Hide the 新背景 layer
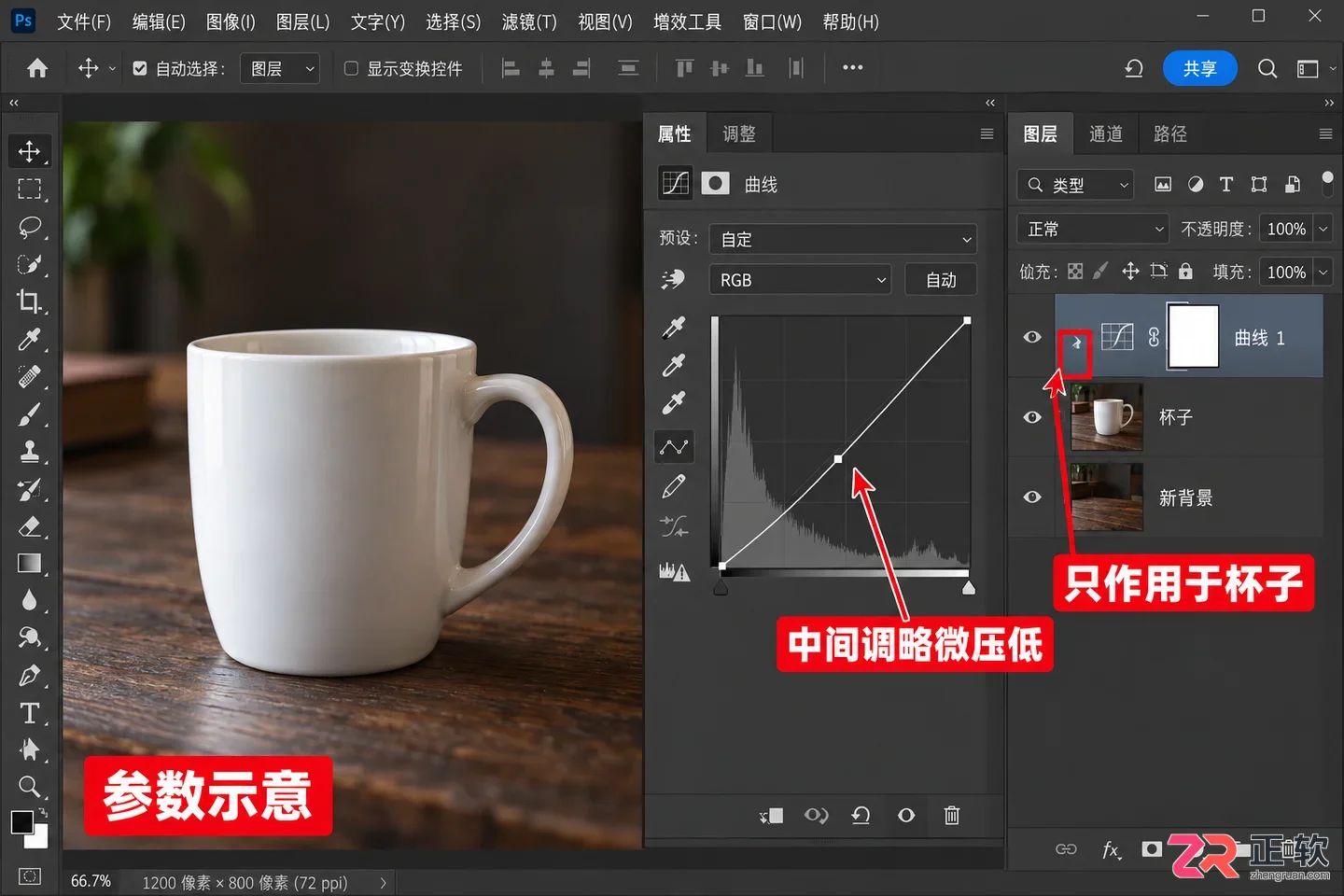Viewport: 1344px width, 896px height. (1032, 497)
